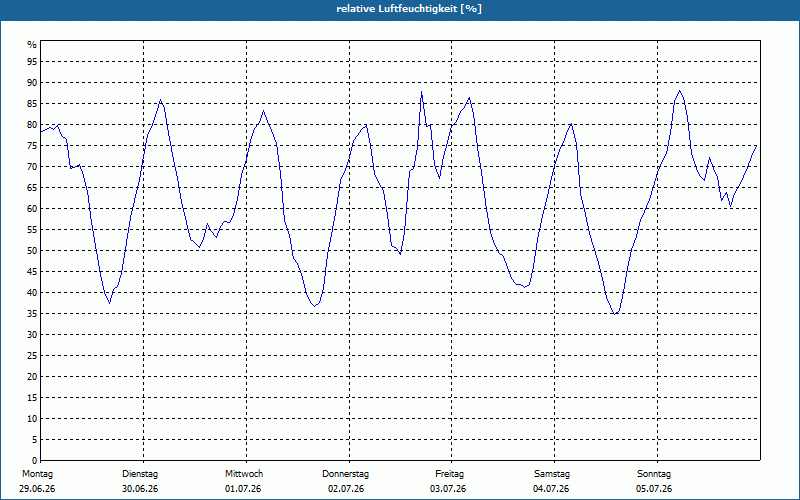800x500 pixels.
Task: Click the 75 y-axis value
Action: [x=32, y=146]
